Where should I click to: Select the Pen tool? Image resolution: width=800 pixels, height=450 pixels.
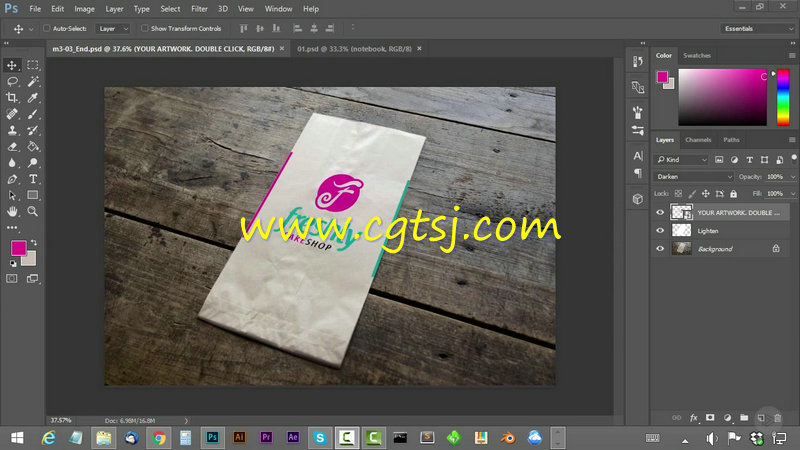[12, 179]
